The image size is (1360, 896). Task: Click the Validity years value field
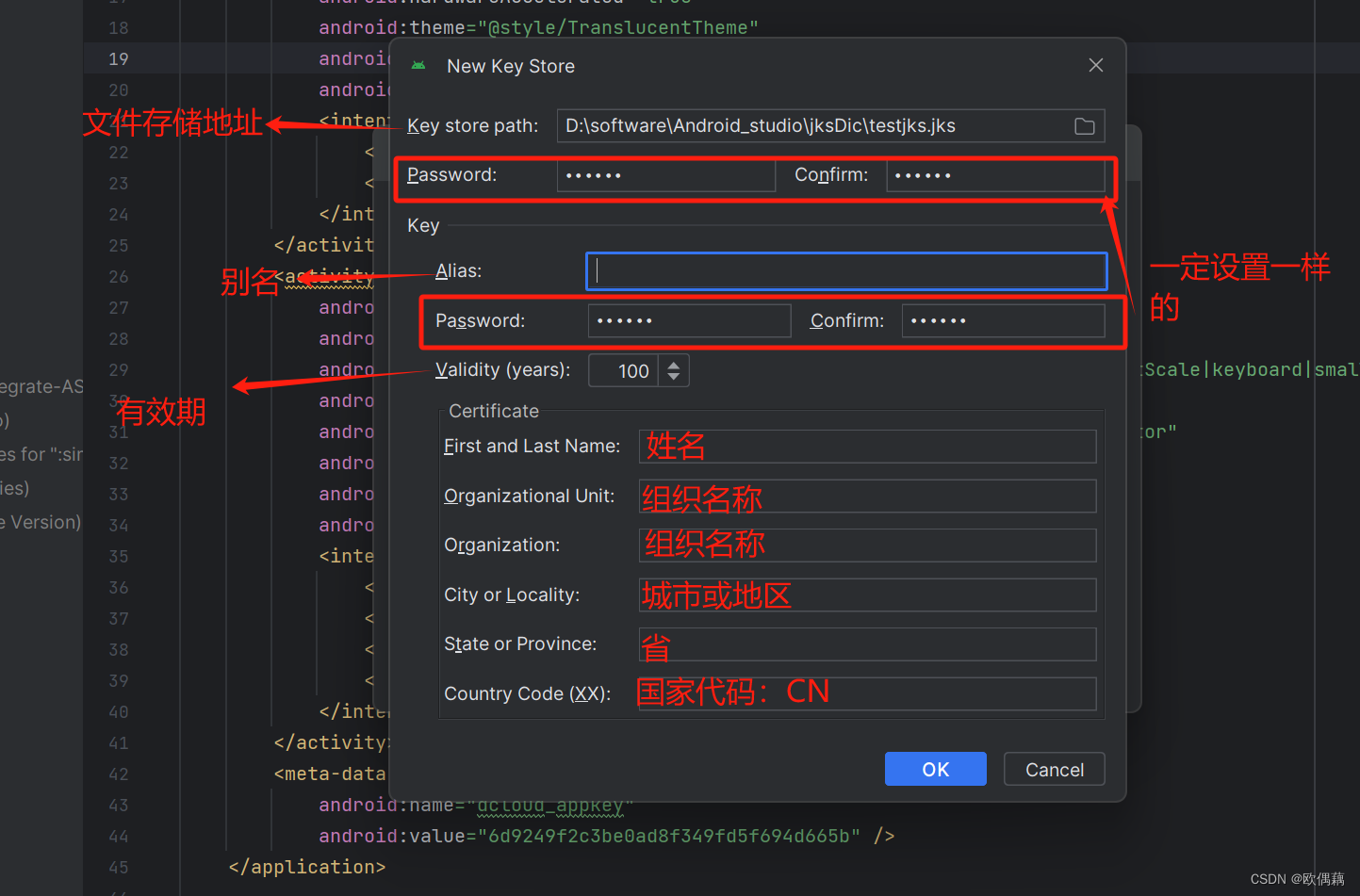pos(623,370)
